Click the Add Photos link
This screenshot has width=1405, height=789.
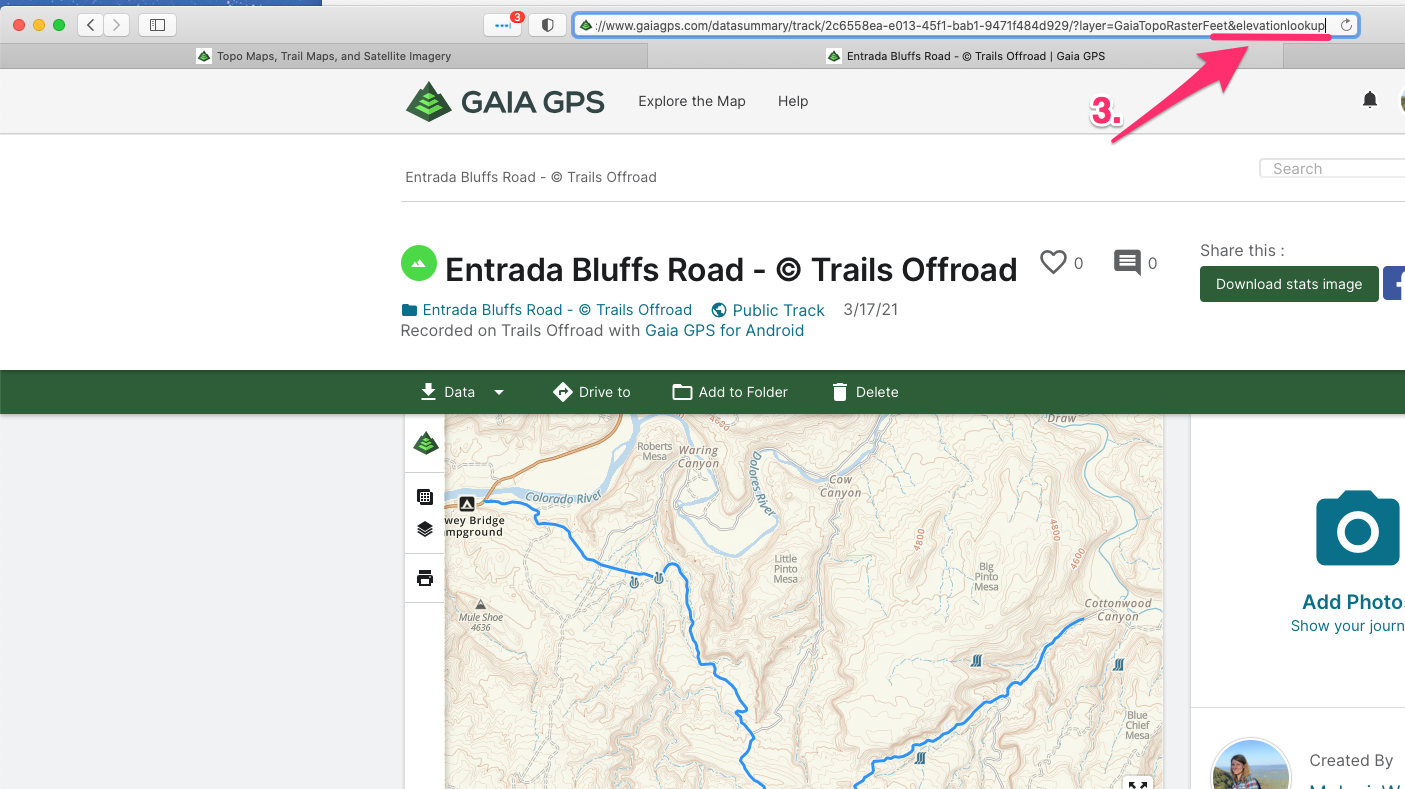[x=1353, y=602]
